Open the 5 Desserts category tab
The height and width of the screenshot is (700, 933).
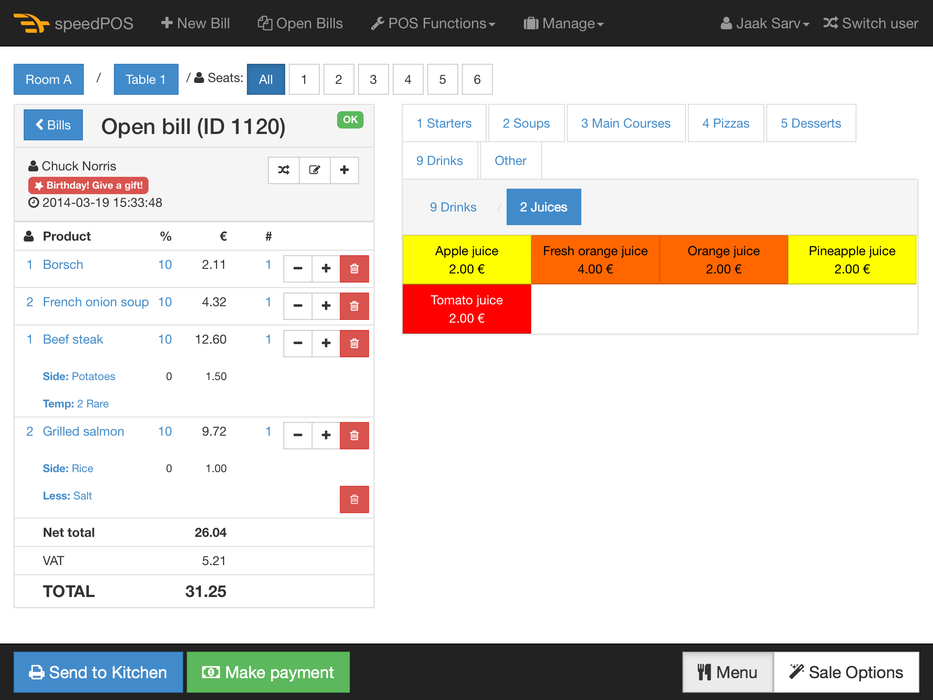tap(811, 123)
